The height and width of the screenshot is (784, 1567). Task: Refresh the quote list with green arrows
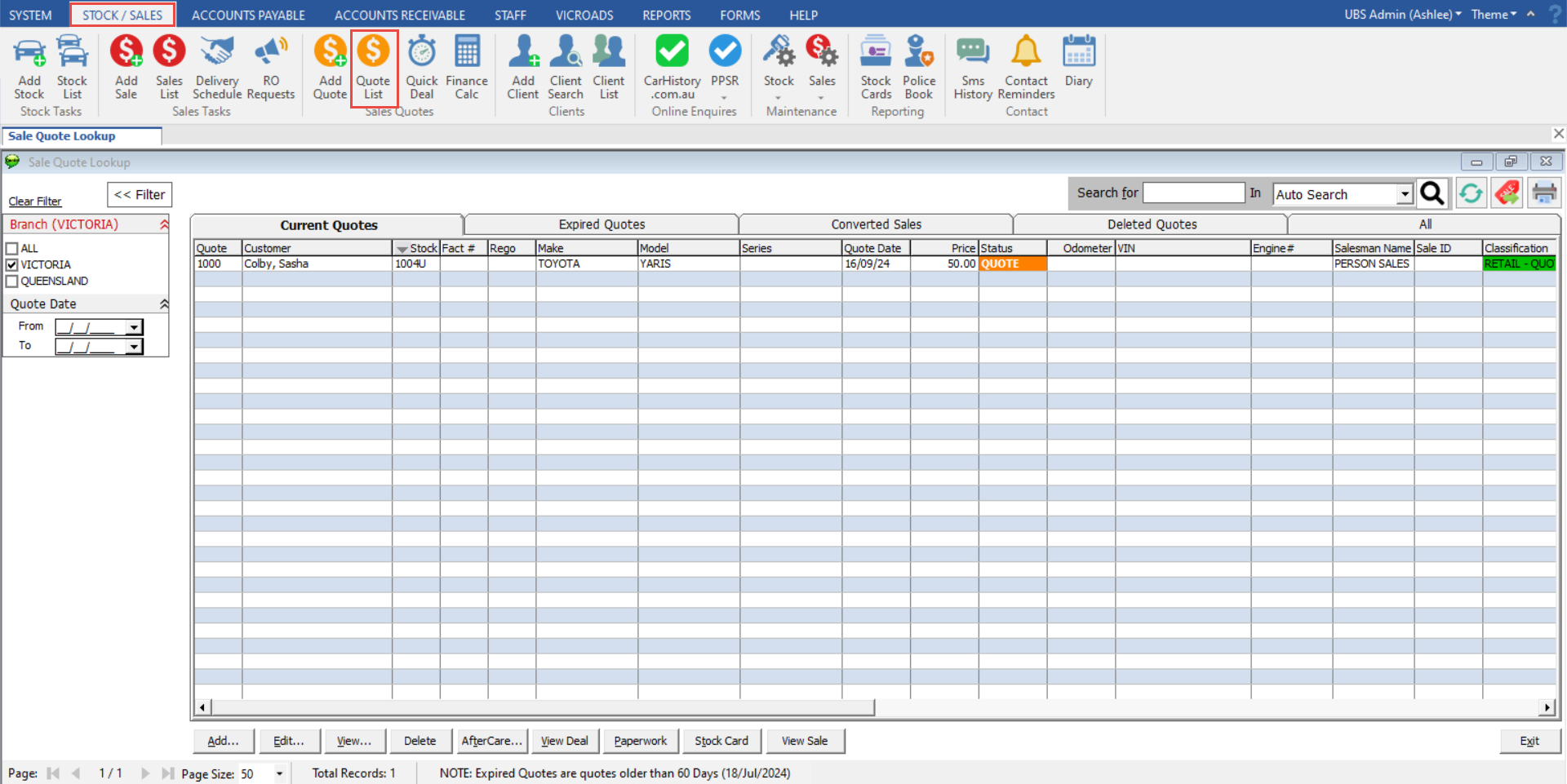[1471, 193]
